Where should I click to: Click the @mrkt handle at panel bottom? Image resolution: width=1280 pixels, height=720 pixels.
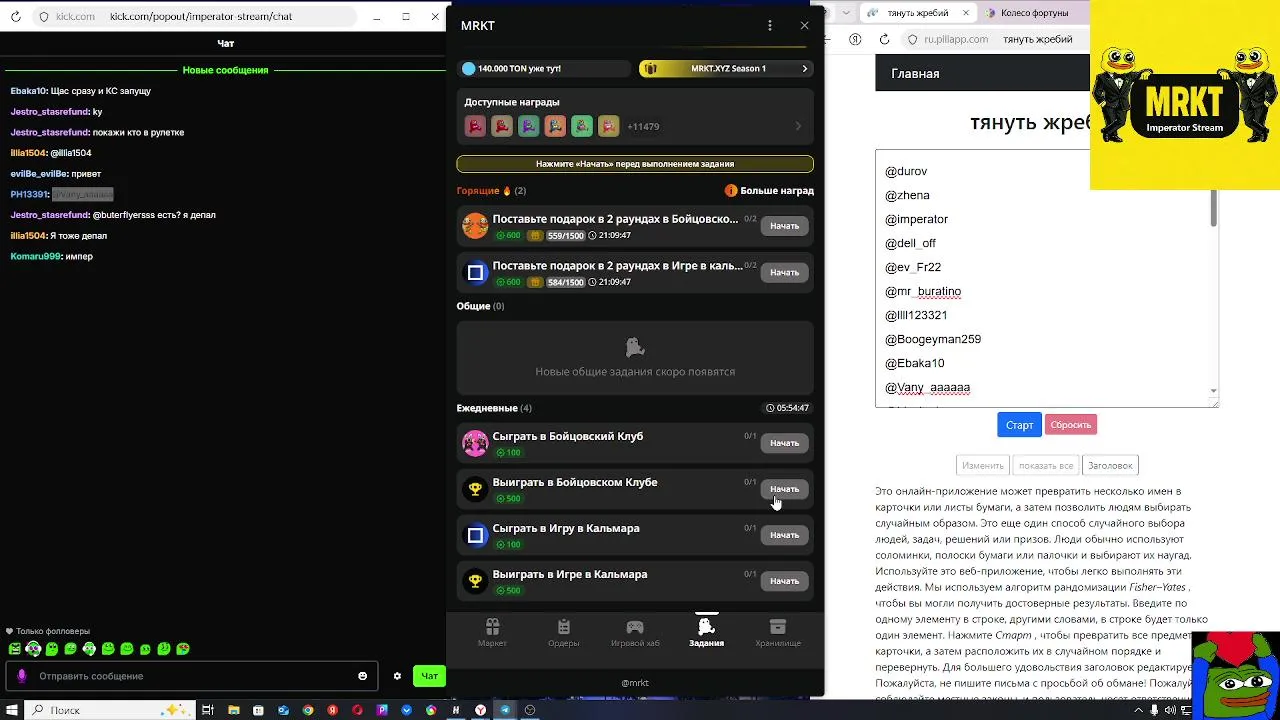coord(635,683)
